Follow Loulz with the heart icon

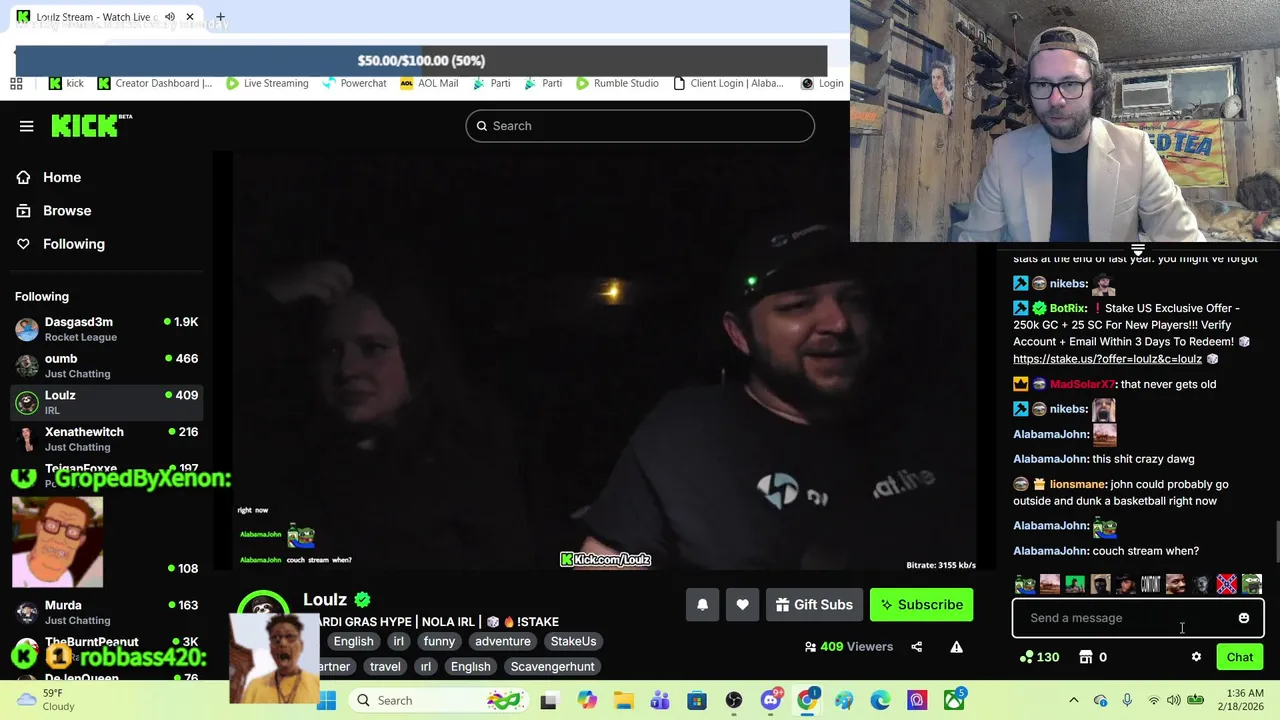[742, 605]
